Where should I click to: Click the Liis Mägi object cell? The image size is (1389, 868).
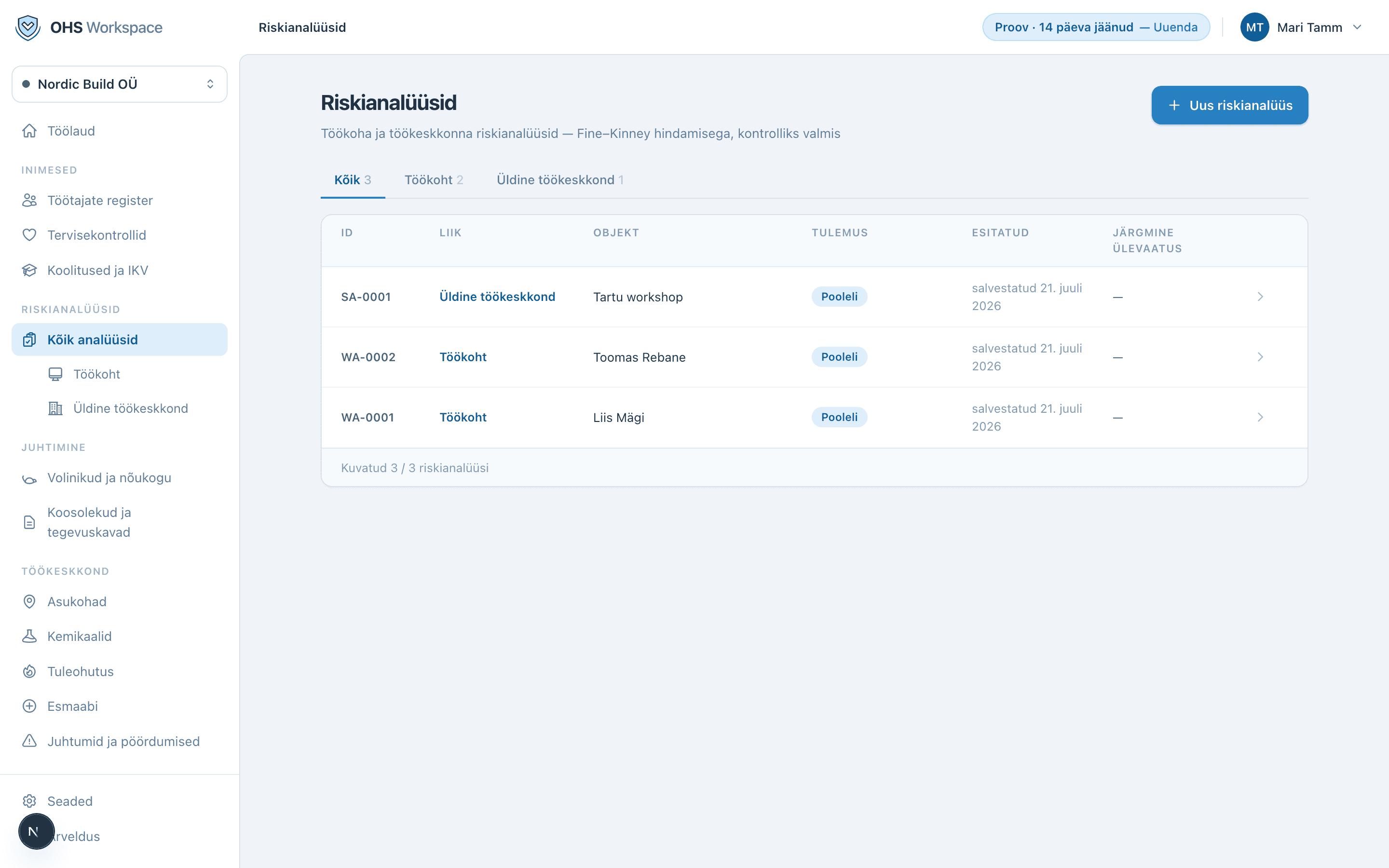click(619, 417)
